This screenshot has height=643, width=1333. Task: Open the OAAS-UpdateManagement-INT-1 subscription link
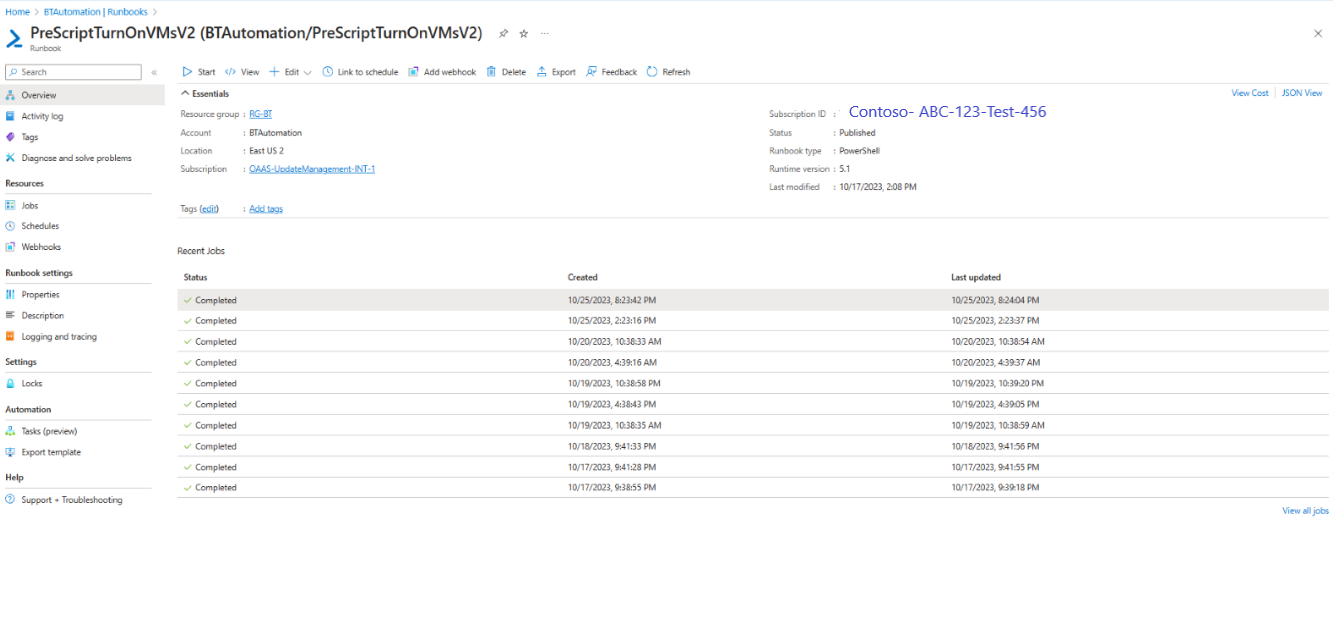click(x=312, y=169)
